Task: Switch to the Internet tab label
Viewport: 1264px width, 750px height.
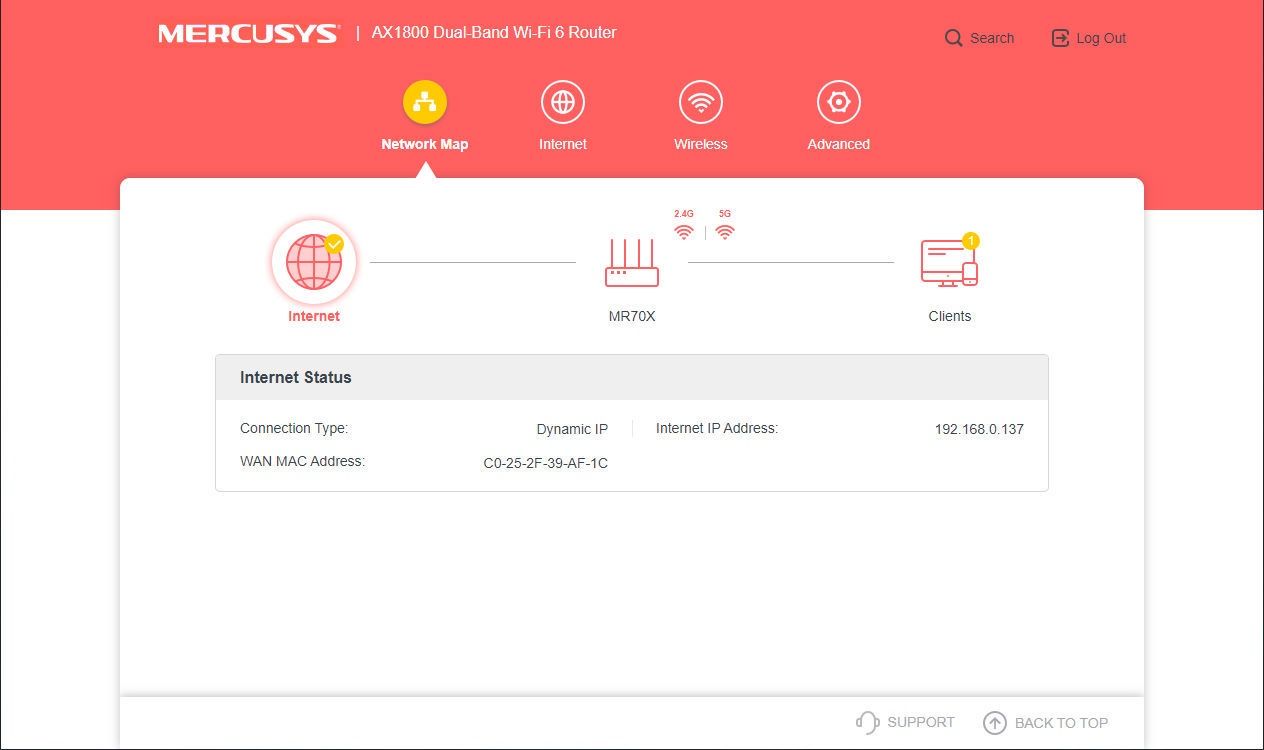Action: [563, 144]
